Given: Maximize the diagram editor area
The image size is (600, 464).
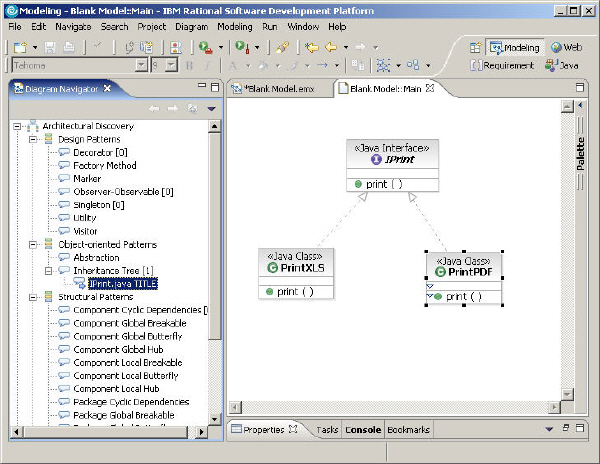Looking at the screenshot, I should pos(580,88).
